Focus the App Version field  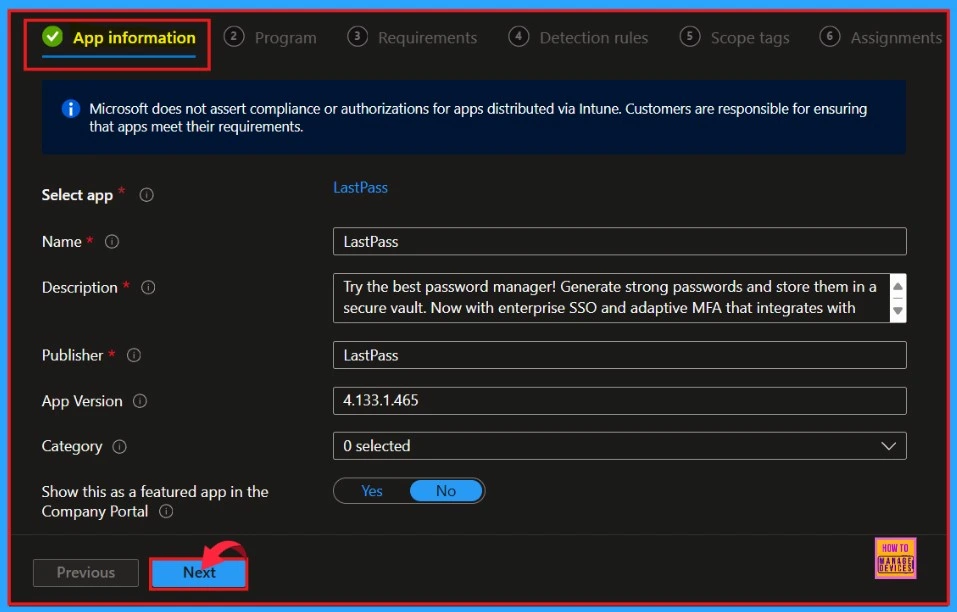pyautogui.click(x=619, y=401)
